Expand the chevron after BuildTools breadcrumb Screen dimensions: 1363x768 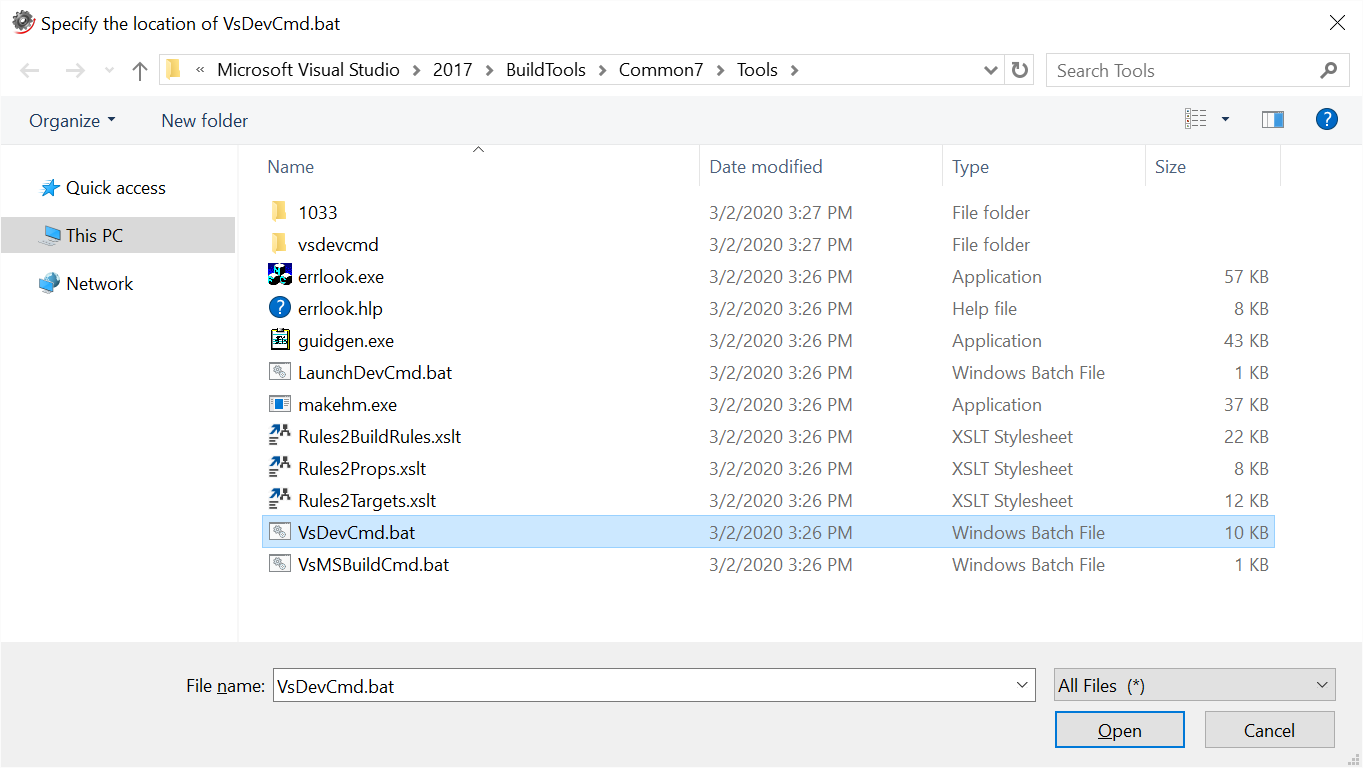[x=603, y=70]
